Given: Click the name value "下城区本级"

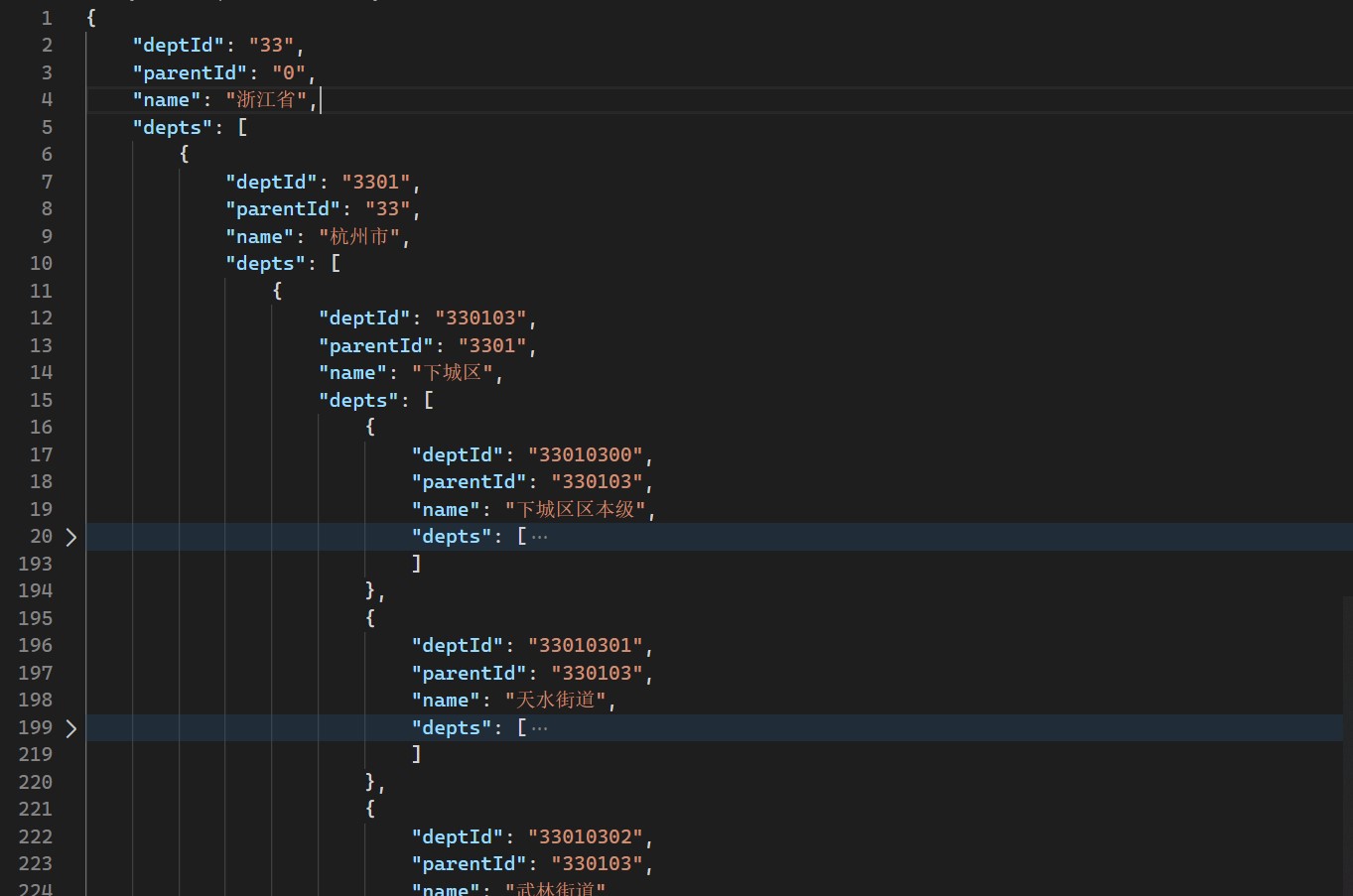Looking at the screenshot, I should pyautogui.click(x=577, y=510).
